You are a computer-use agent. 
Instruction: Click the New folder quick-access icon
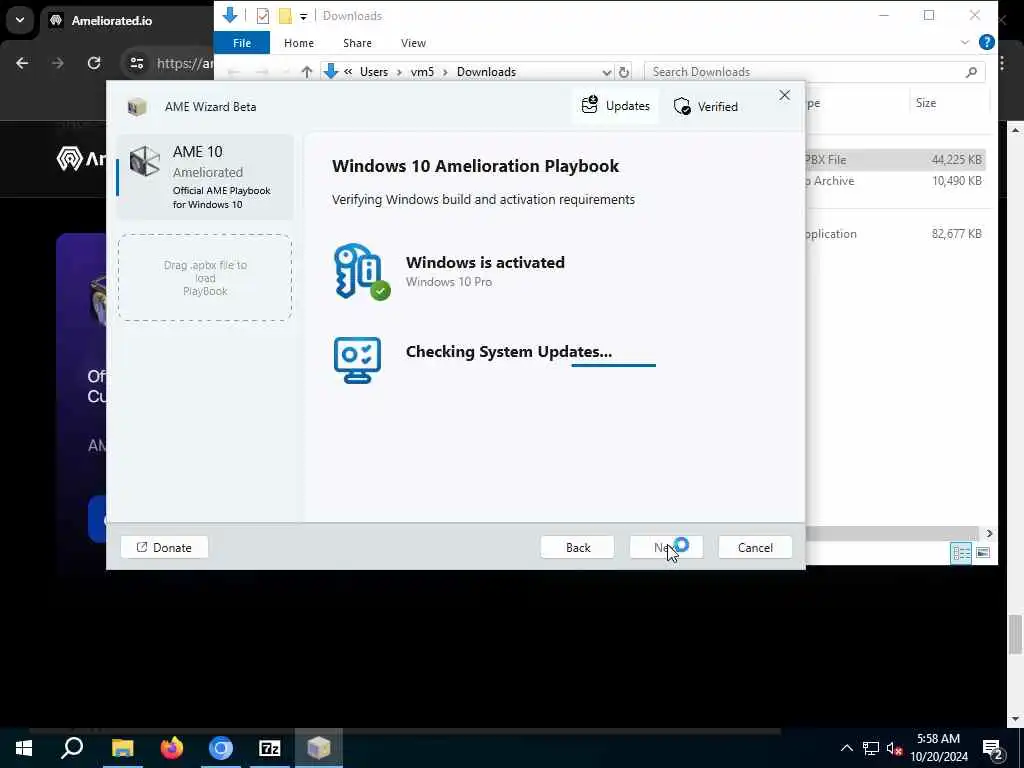pos(285,16)
